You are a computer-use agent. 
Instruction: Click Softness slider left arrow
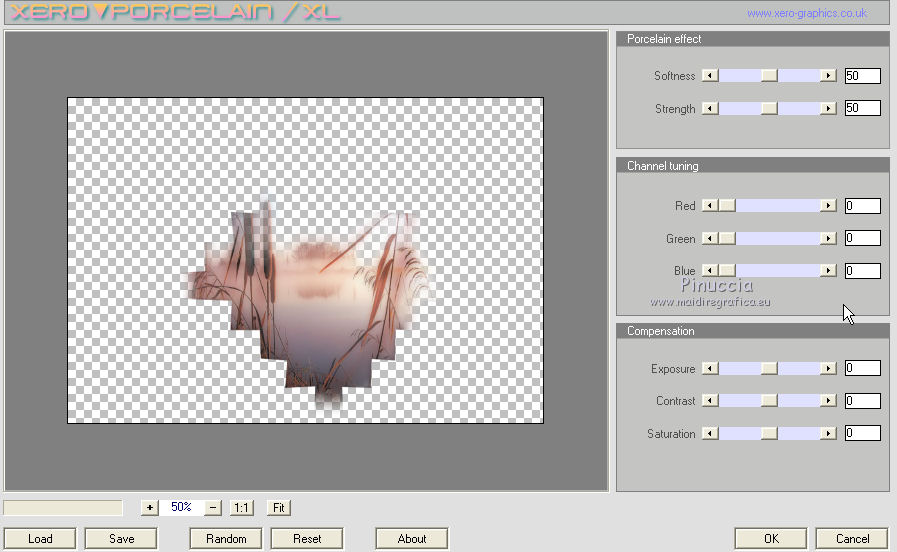coord(710,76)
